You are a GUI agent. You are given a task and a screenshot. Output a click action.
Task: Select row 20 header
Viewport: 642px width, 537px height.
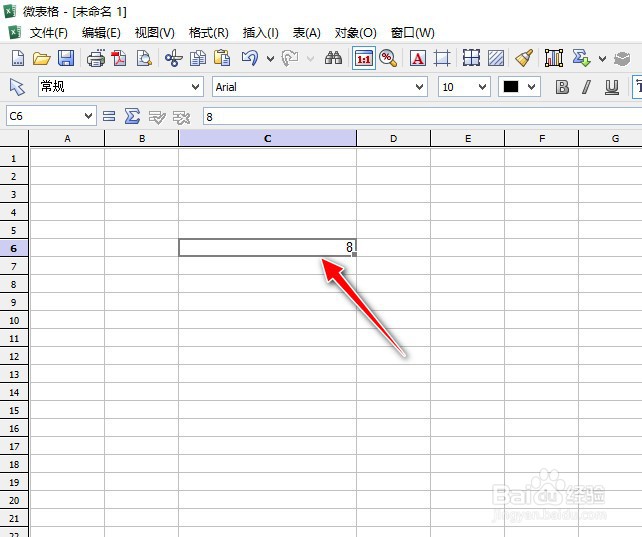click(x=14, y=500)
